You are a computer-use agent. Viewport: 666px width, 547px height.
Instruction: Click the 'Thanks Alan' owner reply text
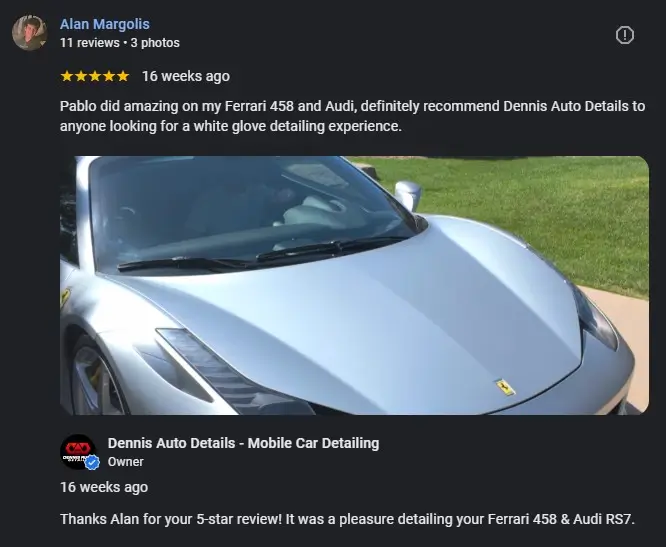click(347, 519)
